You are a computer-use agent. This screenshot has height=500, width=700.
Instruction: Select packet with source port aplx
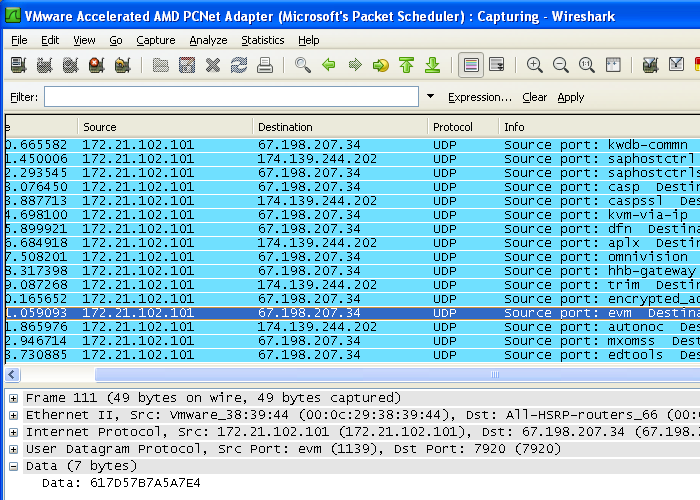point(352,243)
